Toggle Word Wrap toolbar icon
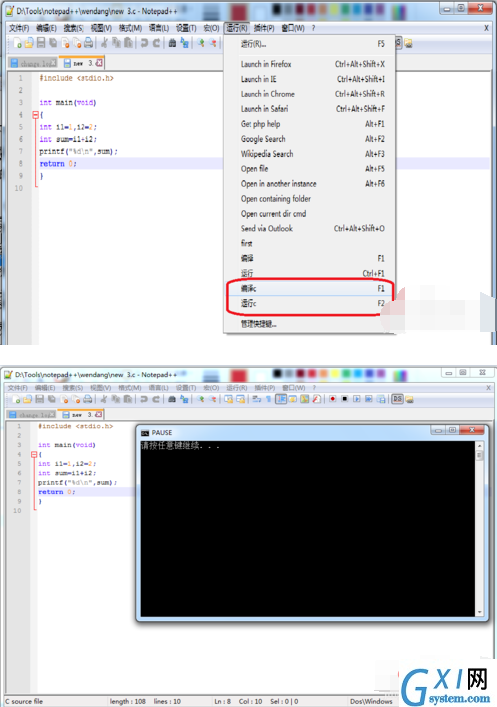This screenshot has width=497, height=707. [x=257, y=399]
